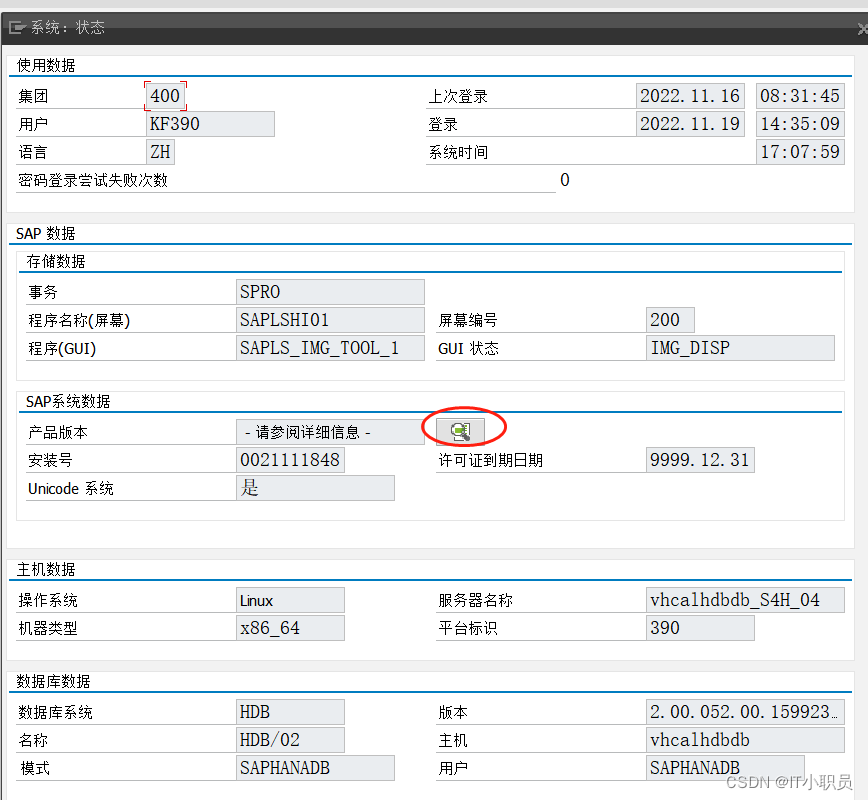Select the 事务 field SPRO
Image resolution: width=868 pixels, height=800 pixels.
tap(330, 292)
